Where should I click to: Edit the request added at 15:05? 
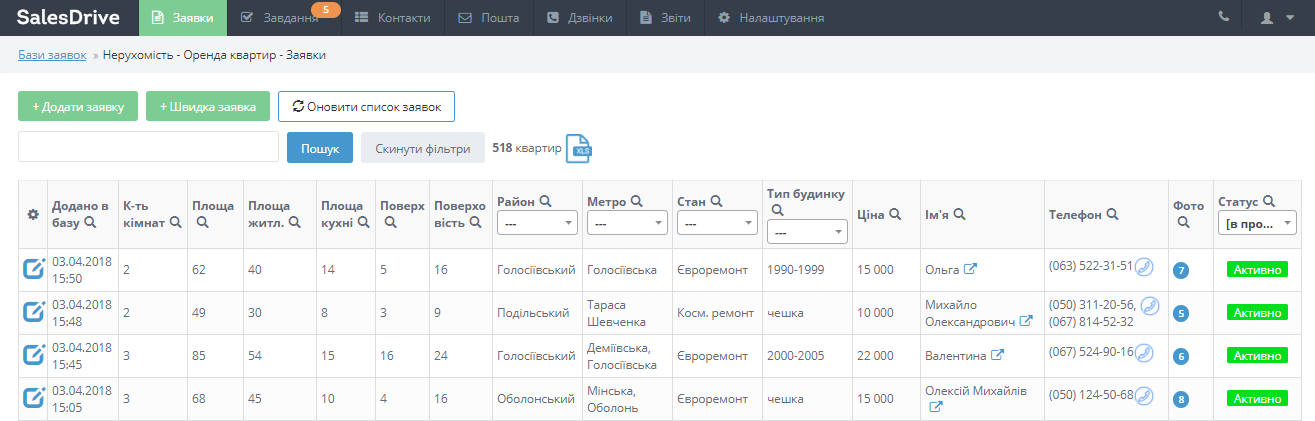[34, 398]
